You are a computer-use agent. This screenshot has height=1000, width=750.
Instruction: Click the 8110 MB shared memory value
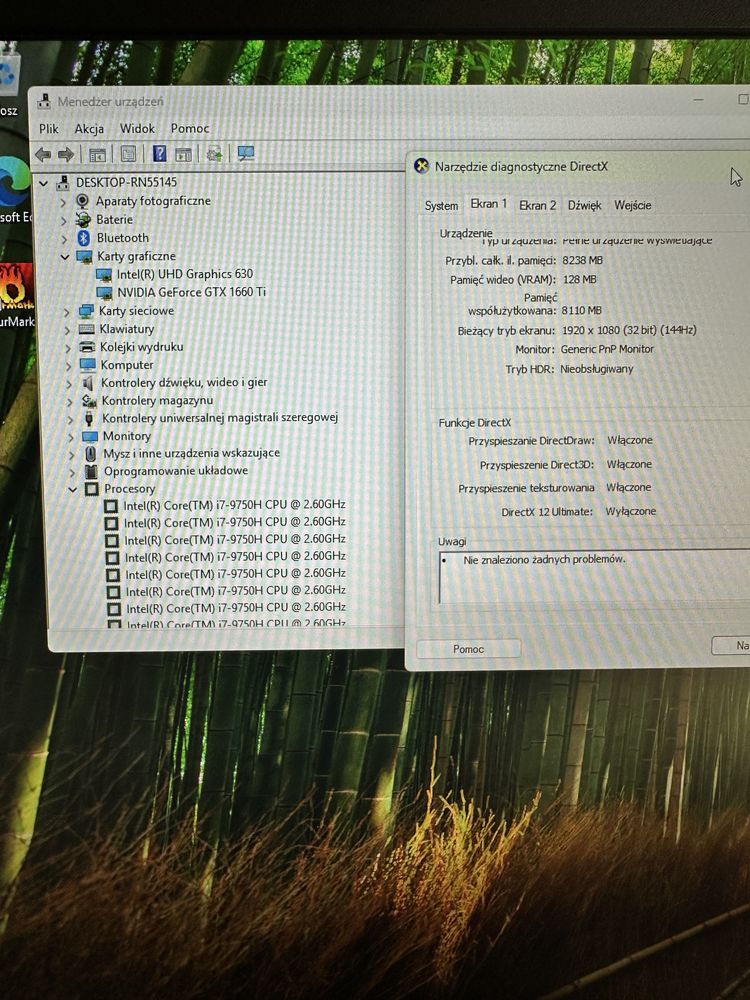[x=581, y=311]
